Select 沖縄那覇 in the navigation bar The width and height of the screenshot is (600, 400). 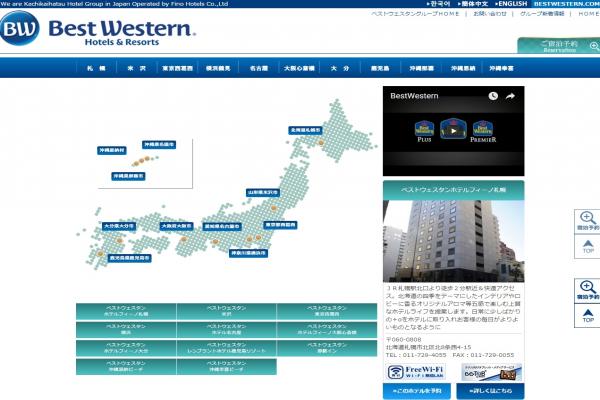(x=421, y=68)
